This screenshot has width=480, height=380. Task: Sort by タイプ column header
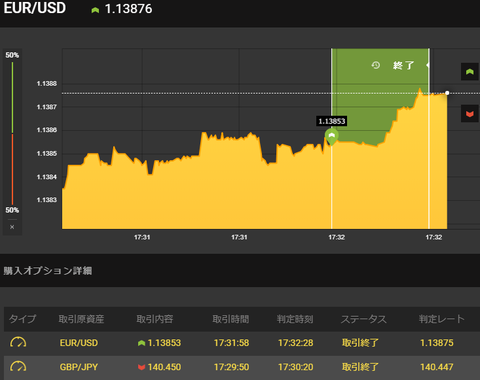[x=22, y=319]
